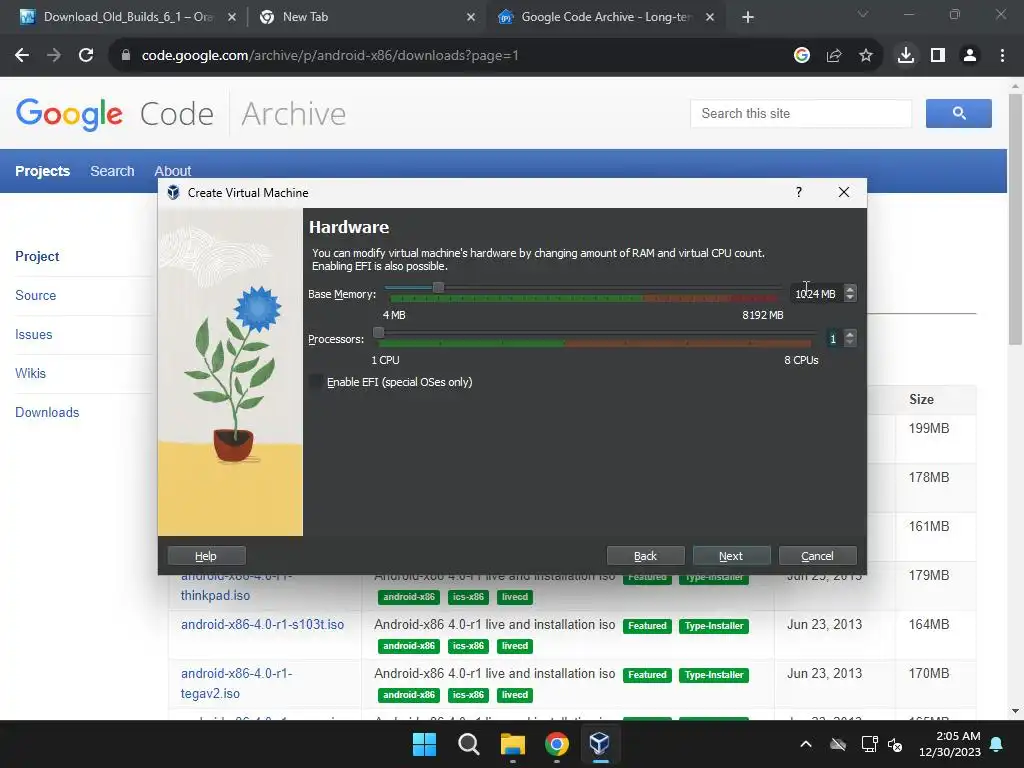The image size is (1024, 768).
Task: Show hidden system tray icons
Action: click(806, 744)
